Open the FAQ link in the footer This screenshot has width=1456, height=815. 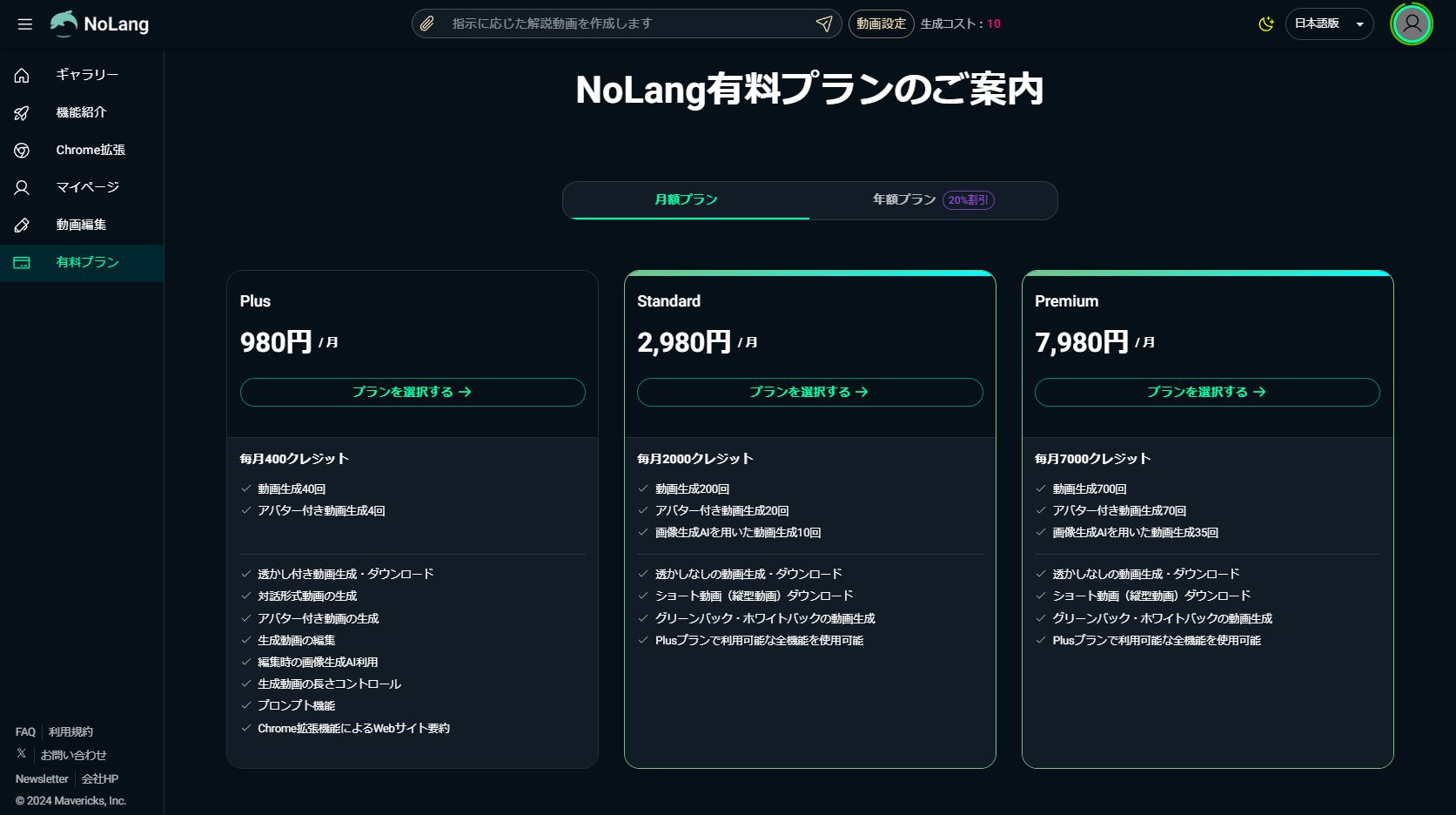[x=24, y=731]
